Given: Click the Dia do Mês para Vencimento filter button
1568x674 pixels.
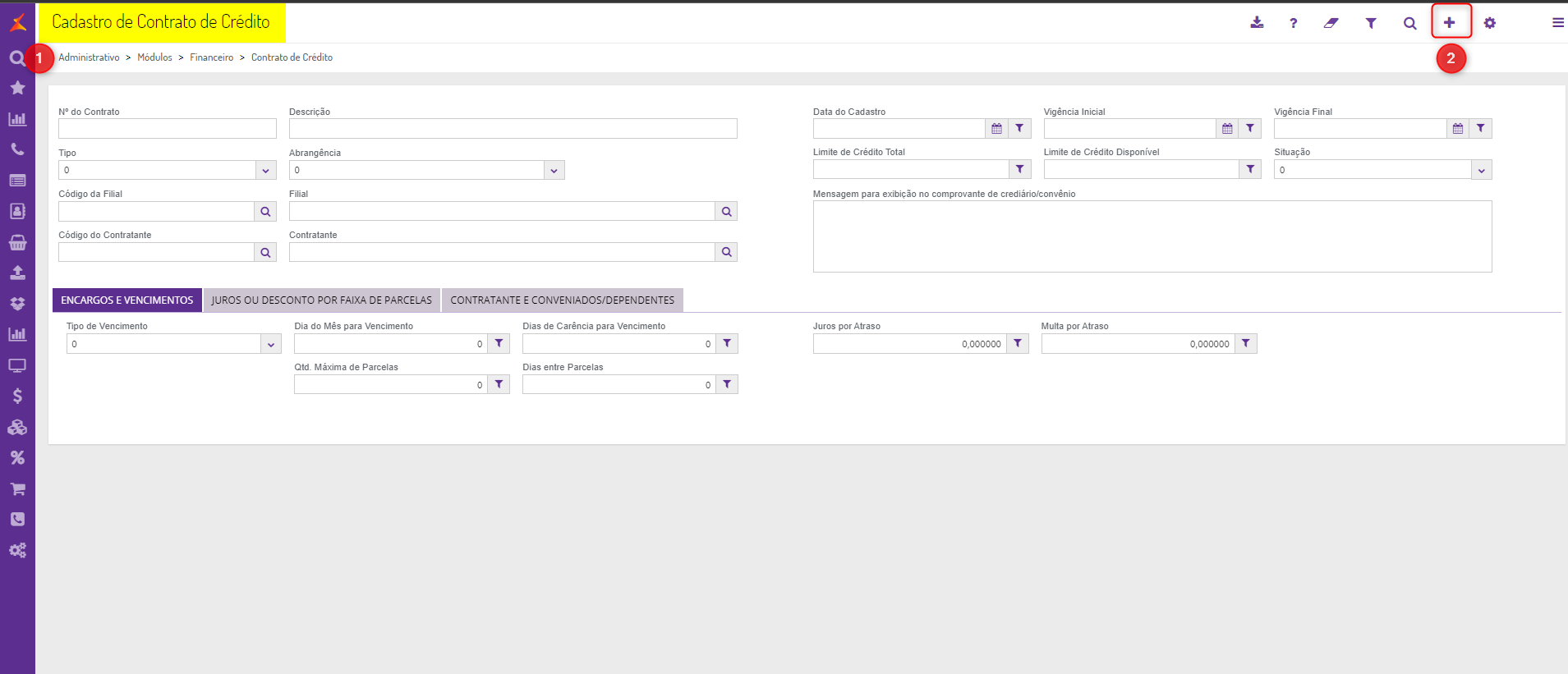Looking at the screenshot, I should (499, 343).
